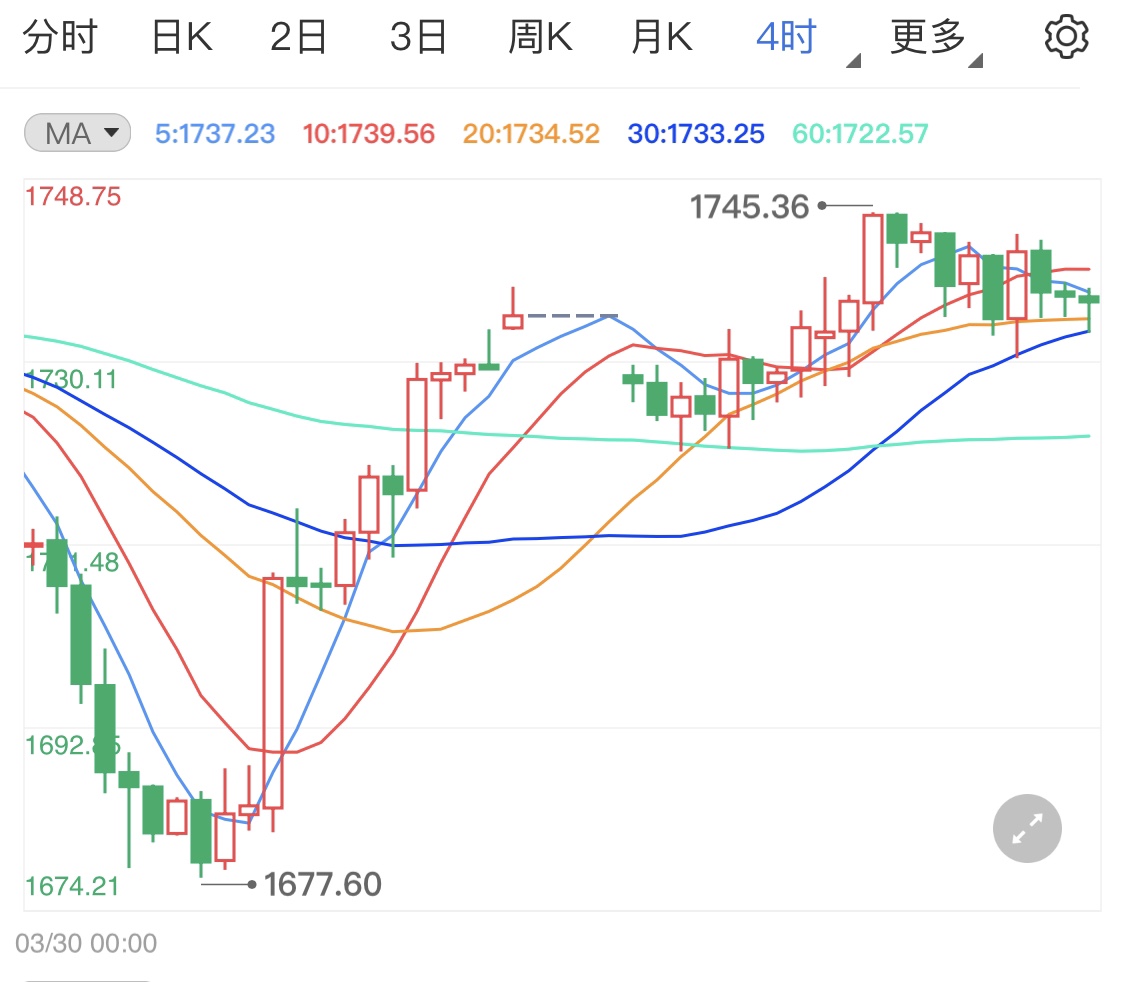
Task: Open the MA indicator dropdown
Action: (x=77, y=132)
